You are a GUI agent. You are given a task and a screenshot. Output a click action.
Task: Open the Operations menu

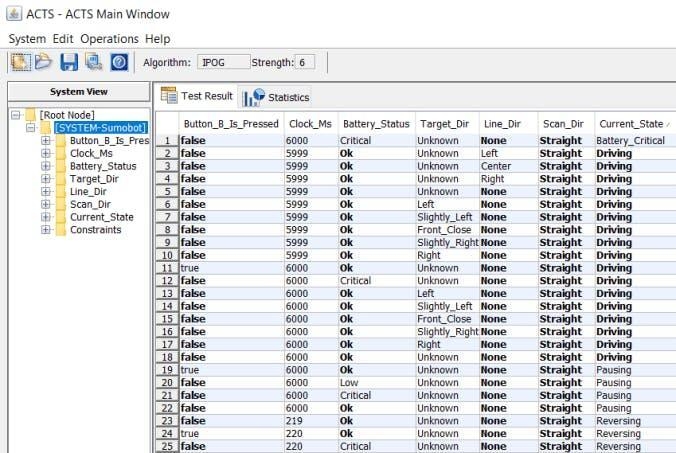click(x=110, y=39)
